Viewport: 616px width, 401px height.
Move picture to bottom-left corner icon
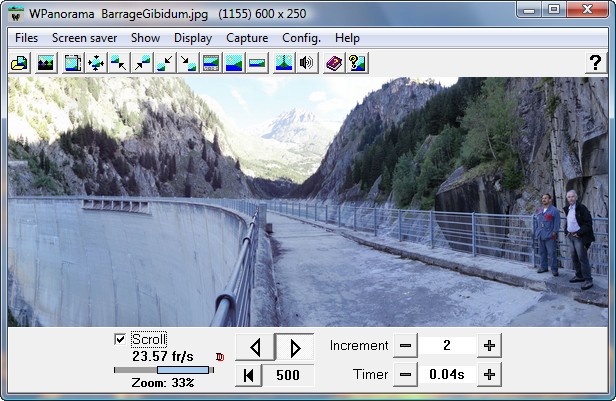[165, 63]
